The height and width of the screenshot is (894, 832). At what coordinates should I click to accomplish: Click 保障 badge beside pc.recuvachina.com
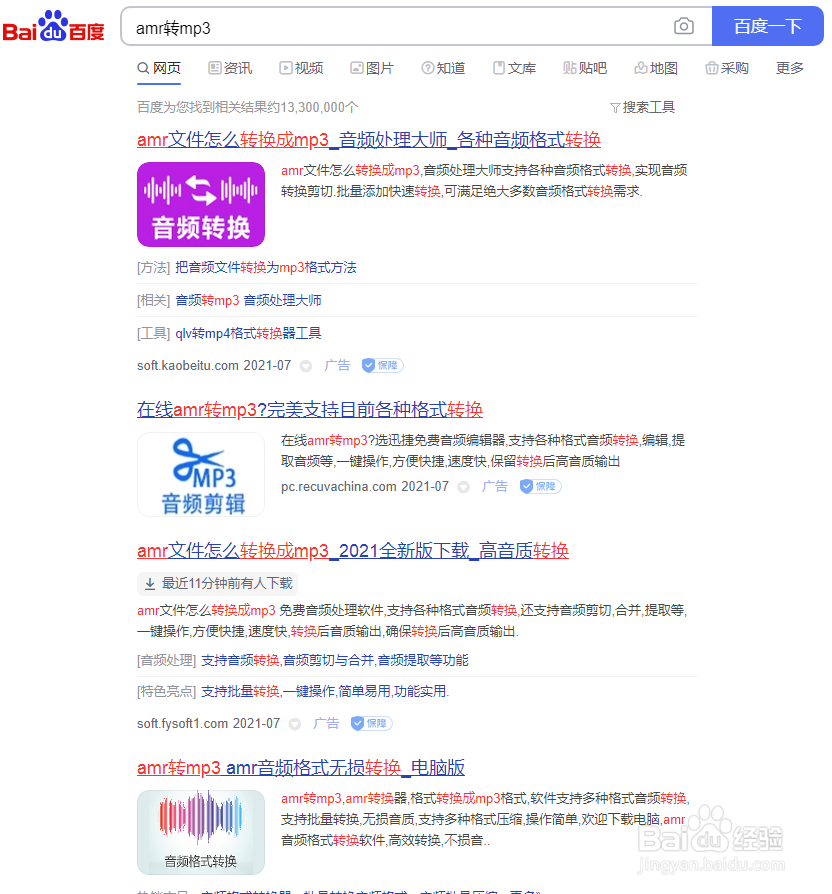[541, 486]
